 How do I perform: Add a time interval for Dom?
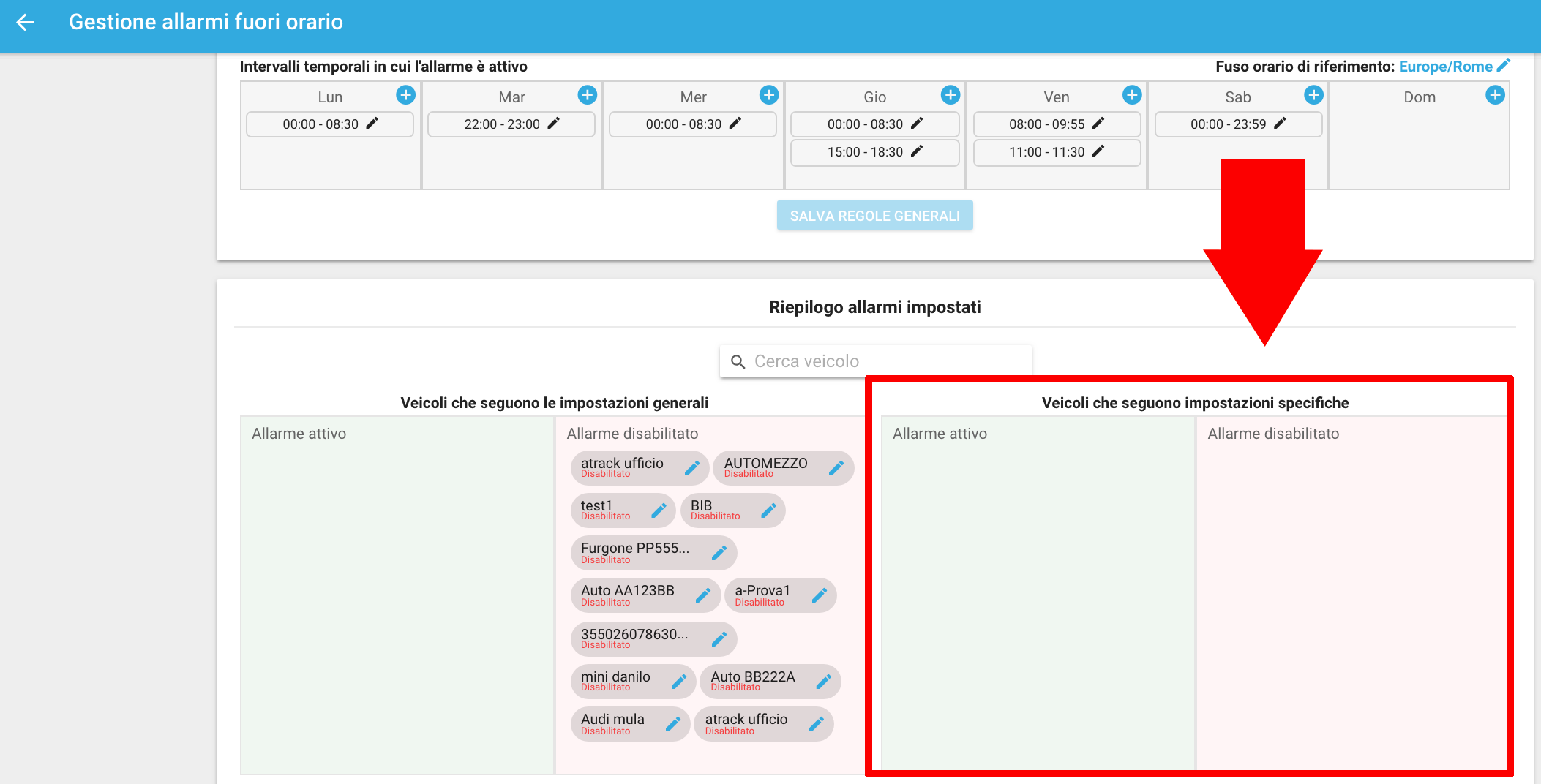coord(1495,95)
